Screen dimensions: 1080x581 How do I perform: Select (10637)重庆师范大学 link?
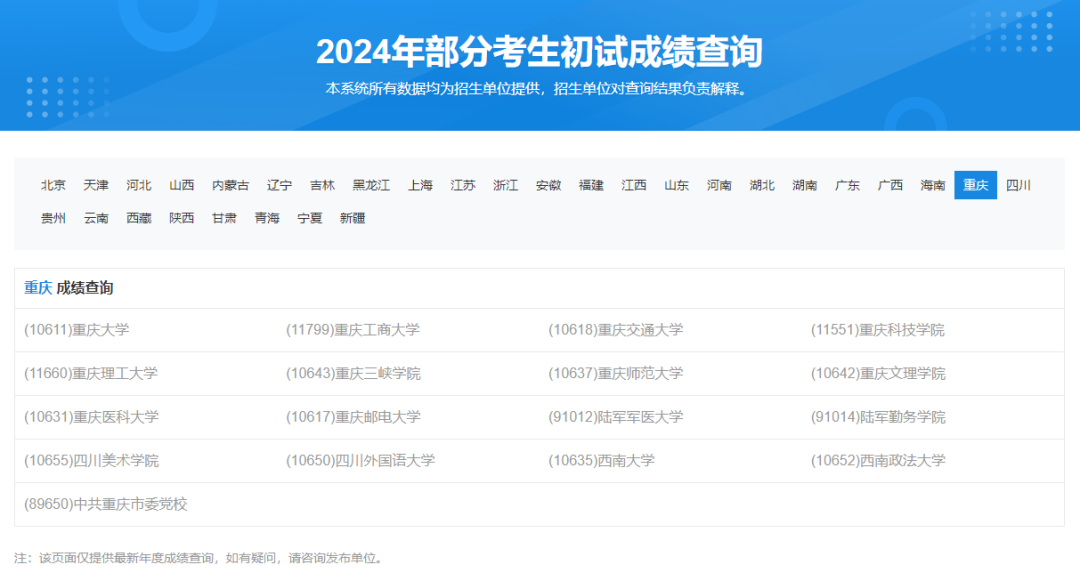coord(616,373)
